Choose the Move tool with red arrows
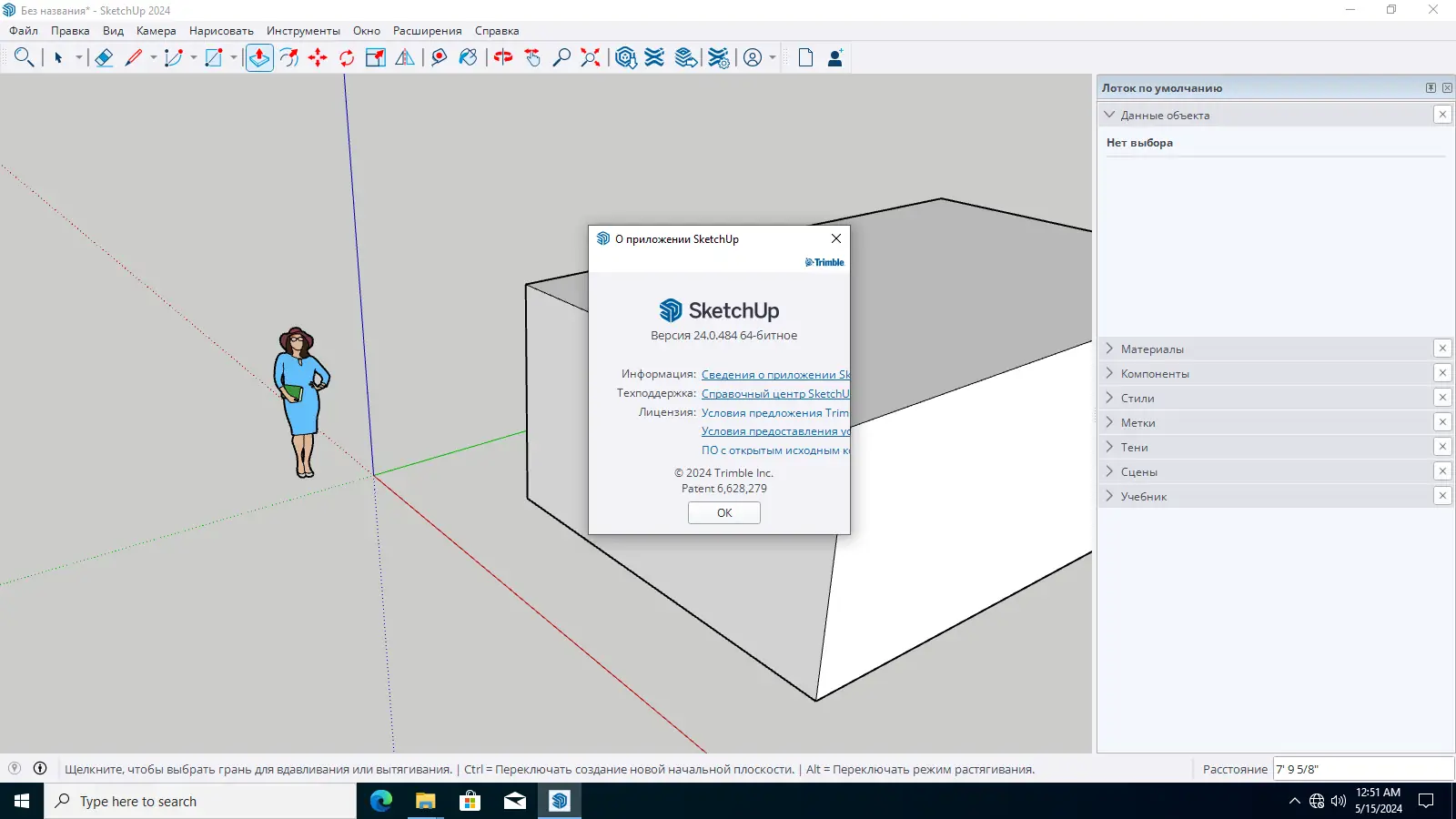 click(318, 57)
